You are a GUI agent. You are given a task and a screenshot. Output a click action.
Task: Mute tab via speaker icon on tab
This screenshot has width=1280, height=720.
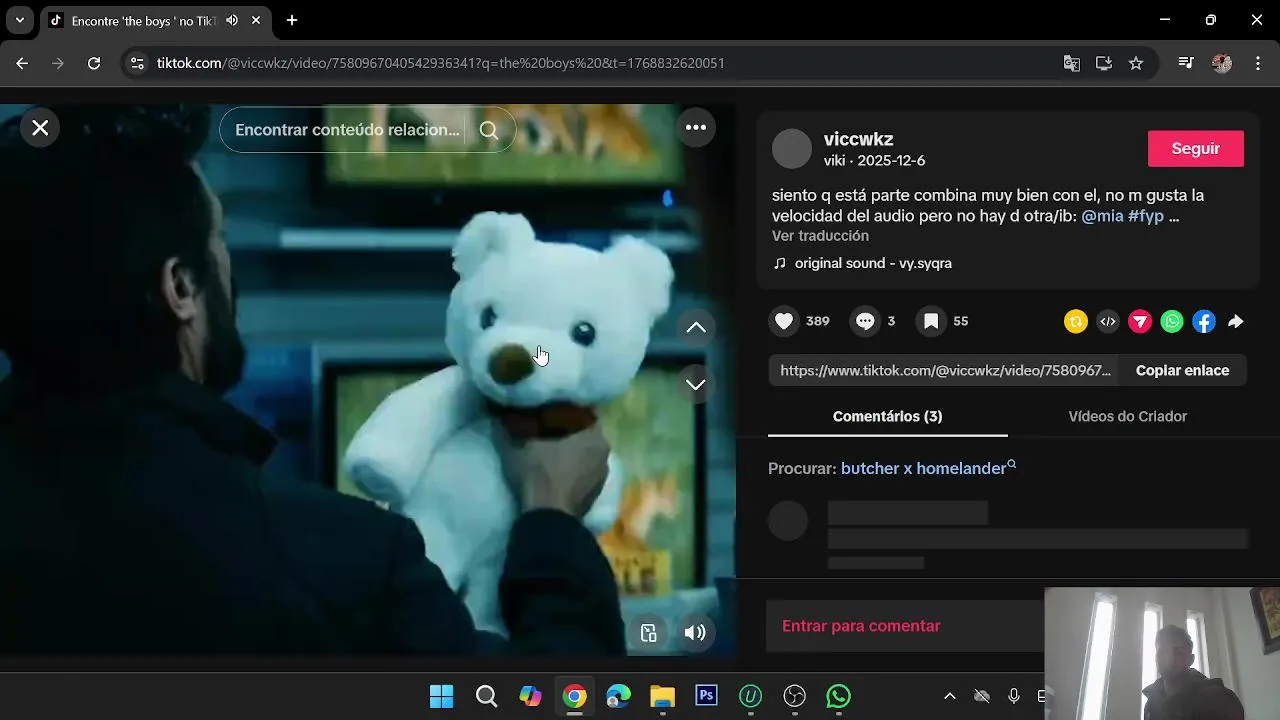[232, 20]
